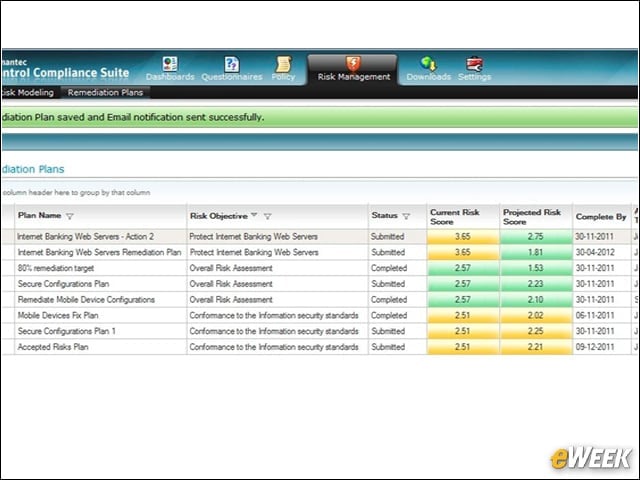The height and width of the screenshot is (480, 640).
Task: Click projected risk score 2.10 cell
Action: pos(536,300)
